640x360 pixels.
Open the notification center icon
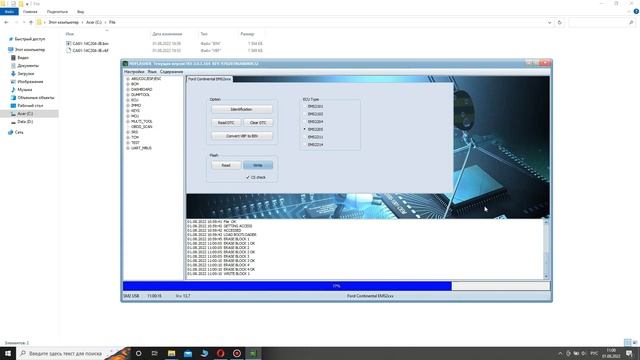[629, 353]
